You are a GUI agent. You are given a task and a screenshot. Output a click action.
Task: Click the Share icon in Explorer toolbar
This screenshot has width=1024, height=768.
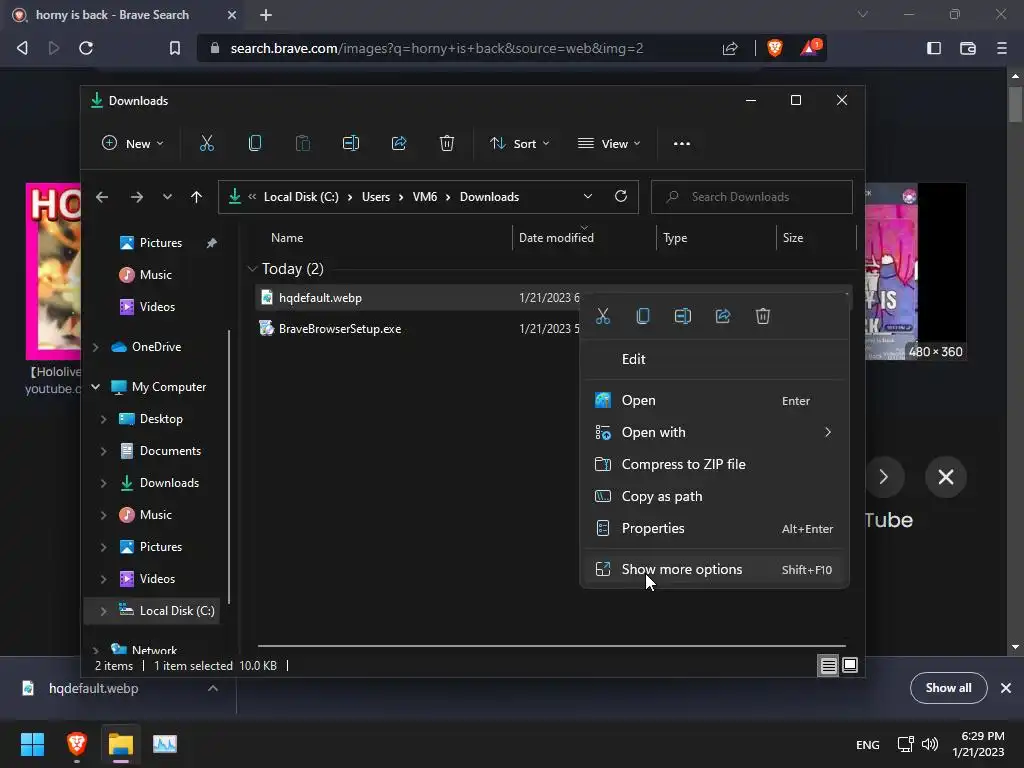(x=398, y=143)
